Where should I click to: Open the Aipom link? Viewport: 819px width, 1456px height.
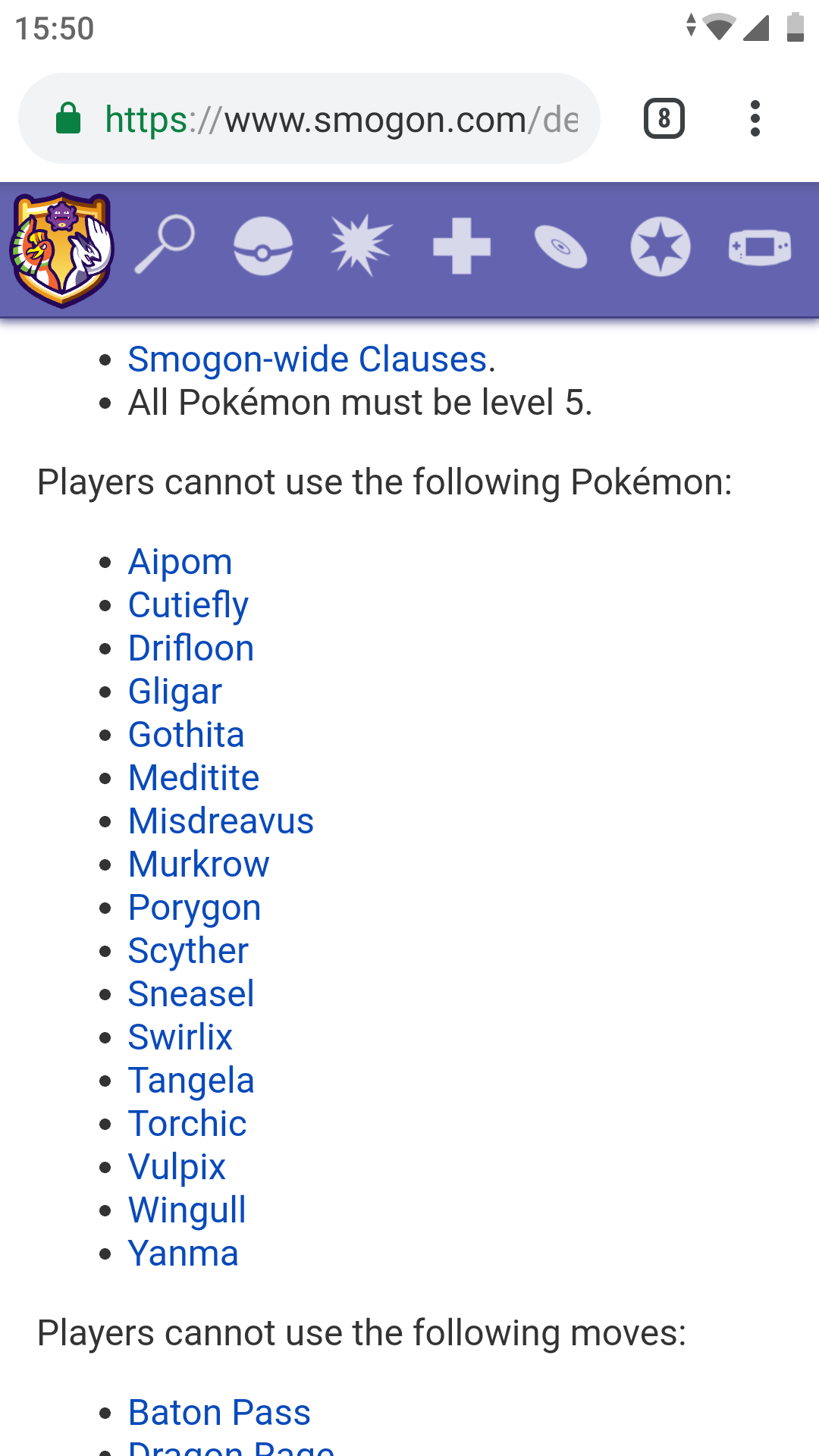tap(180, 562)
